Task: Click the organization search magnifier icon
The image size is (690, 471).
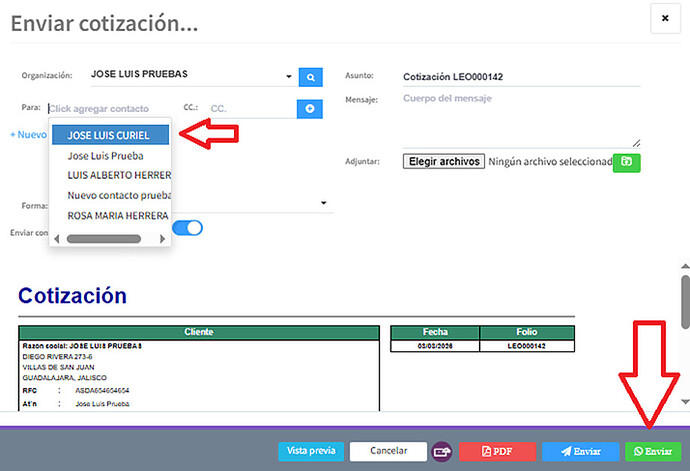Action: [310, 76]
